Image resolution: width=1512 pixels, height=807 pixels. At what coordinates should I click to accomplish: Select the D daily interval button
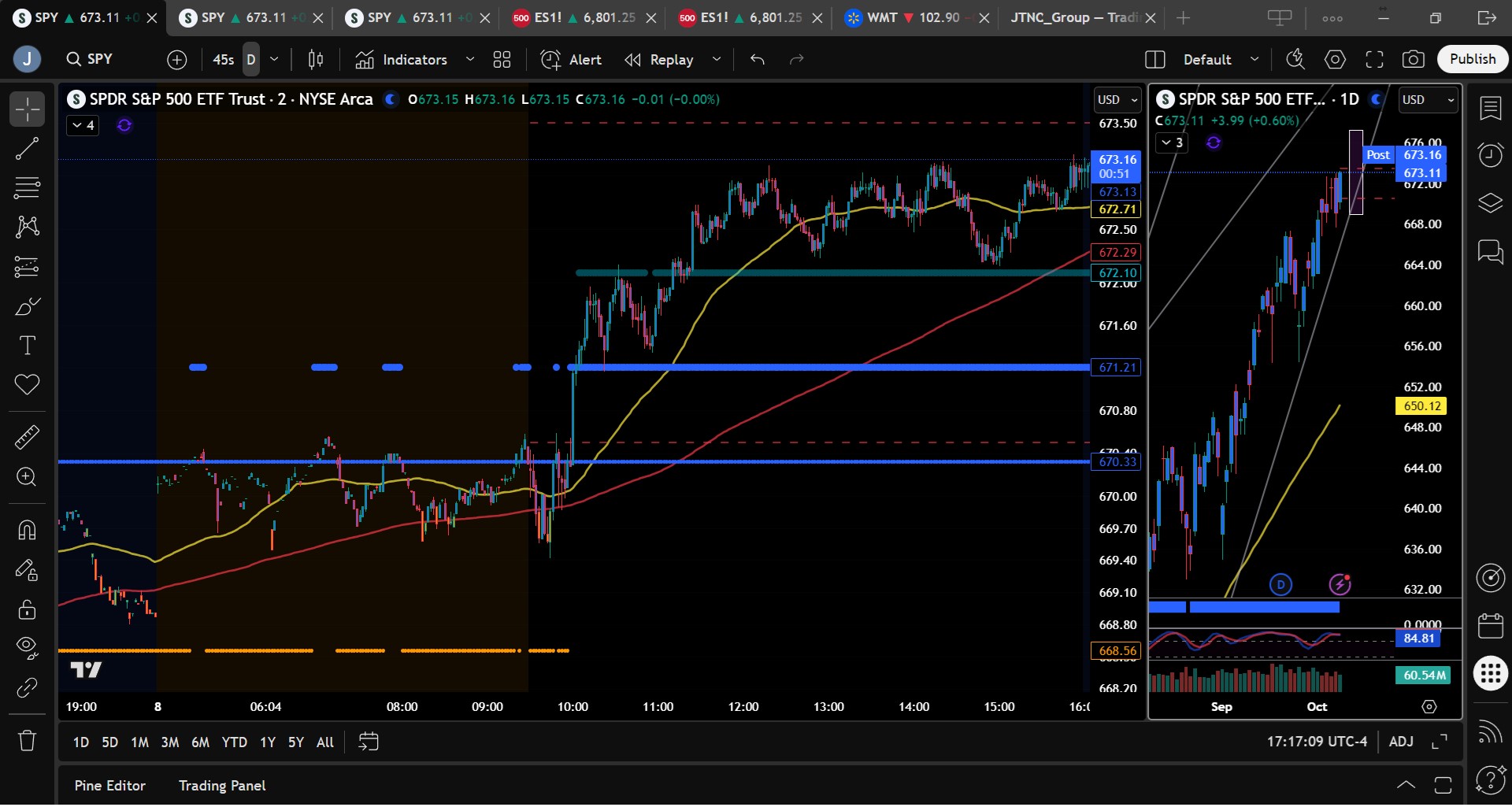251,59
